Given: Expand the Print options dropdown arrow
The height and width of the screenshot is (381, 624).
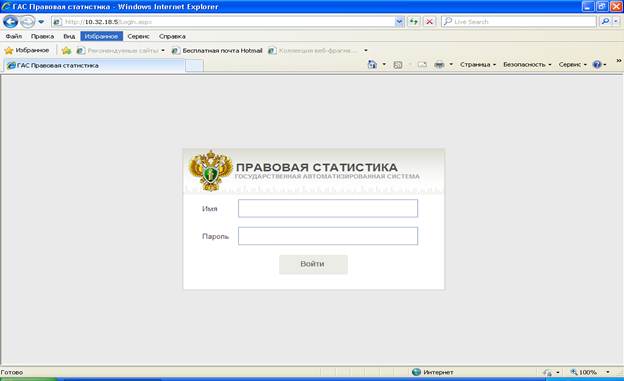Looking at the screenshot, I should [x=451, y=64].
